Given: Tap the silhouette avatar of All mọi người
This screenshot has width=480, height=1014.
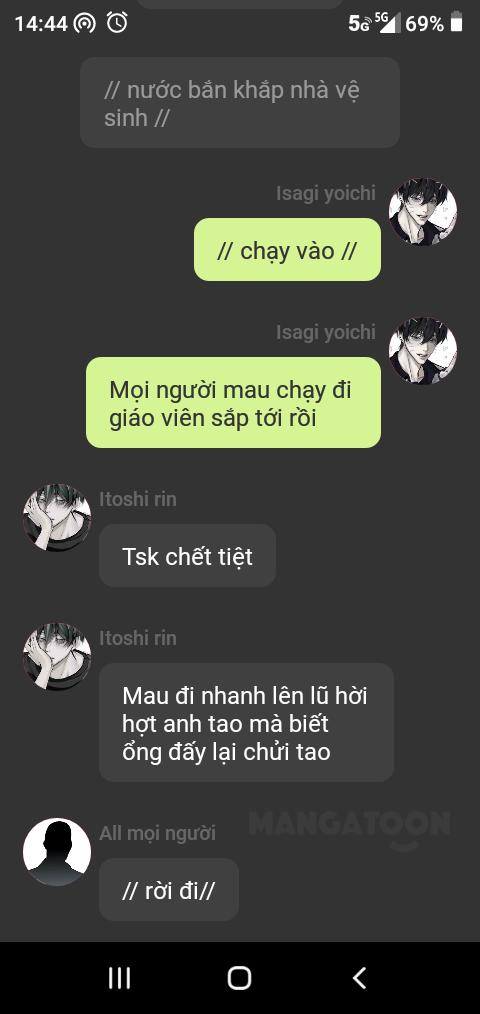Looking at the screenshot, I should pos(57,852).
